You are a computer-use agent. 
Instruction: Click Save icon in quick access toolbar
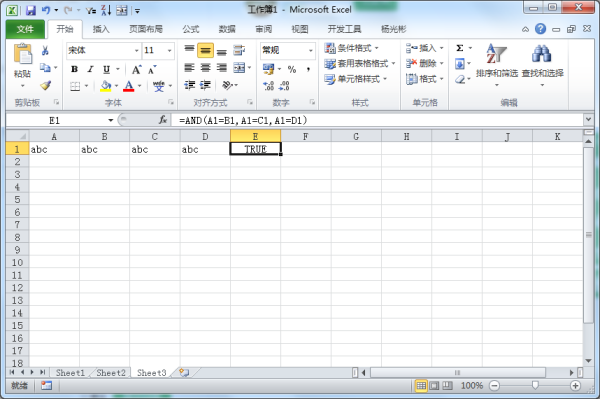coord(31,10)
